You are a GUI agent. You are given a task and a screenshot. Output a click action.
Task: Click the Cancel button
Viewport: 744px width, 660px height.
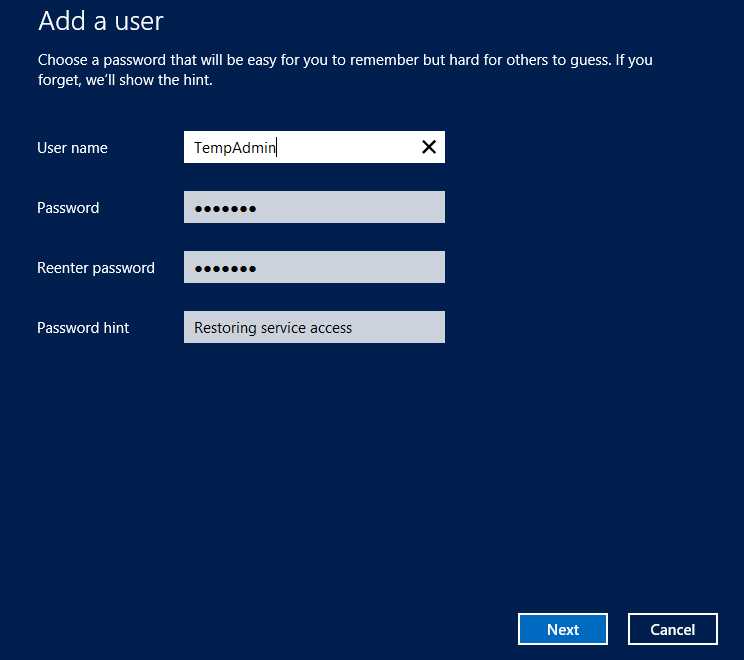click(672, 629)
